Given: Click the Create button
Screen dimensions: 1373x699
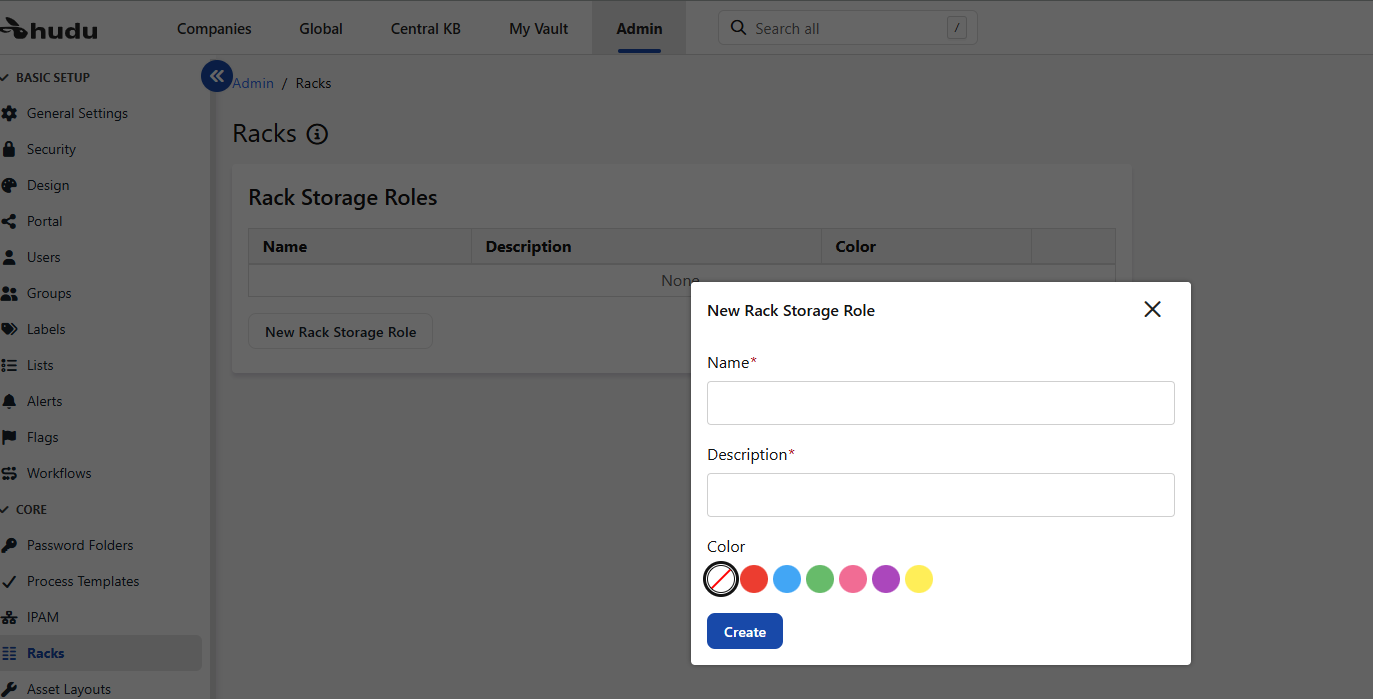Looking at the screenshot, I should coord(745,631).
